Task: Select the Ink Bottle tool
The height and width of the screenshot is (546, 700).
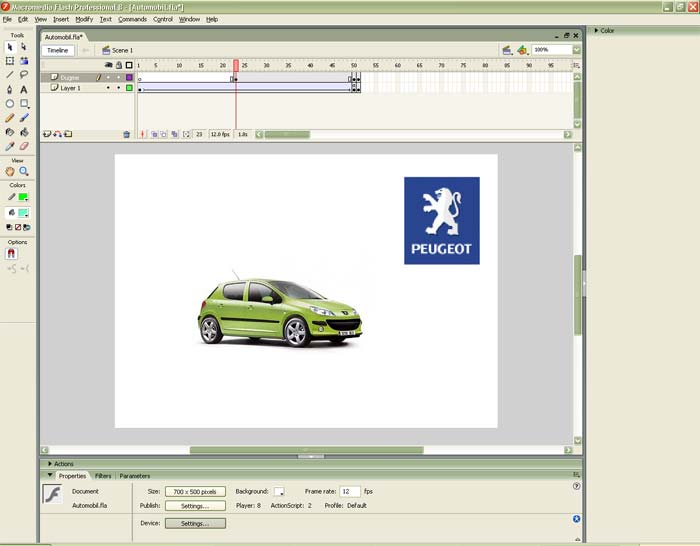Action: (x=10, y=132)
